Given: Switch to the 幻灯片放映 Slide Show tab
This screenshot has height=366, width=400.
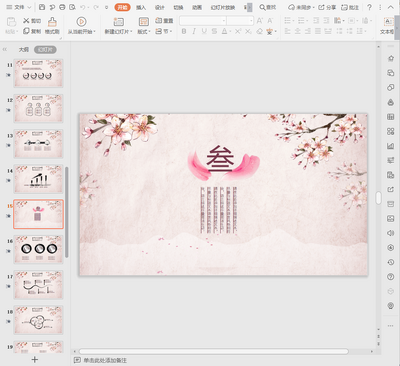Looking at the screenshot, I should [223, 7].
